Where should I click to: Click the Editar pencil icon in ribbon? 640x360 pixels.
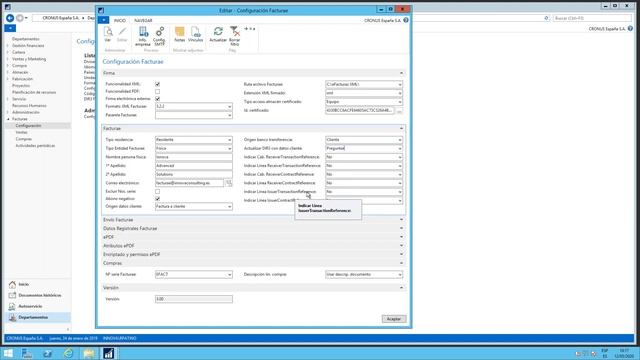coord(122,34)
